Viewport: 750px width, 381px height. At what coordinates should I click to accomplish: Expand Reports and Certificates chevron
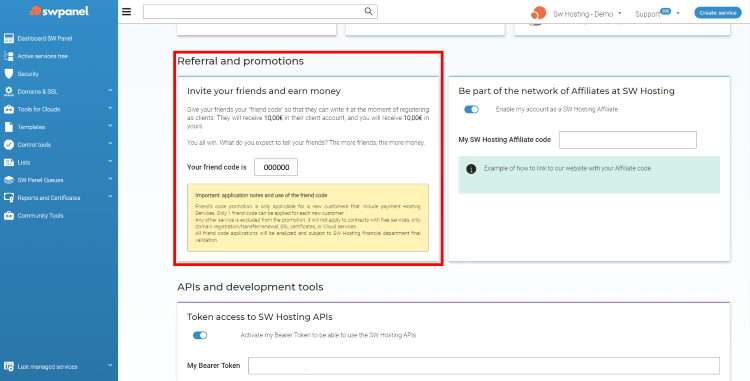click(x=110, y=196)
